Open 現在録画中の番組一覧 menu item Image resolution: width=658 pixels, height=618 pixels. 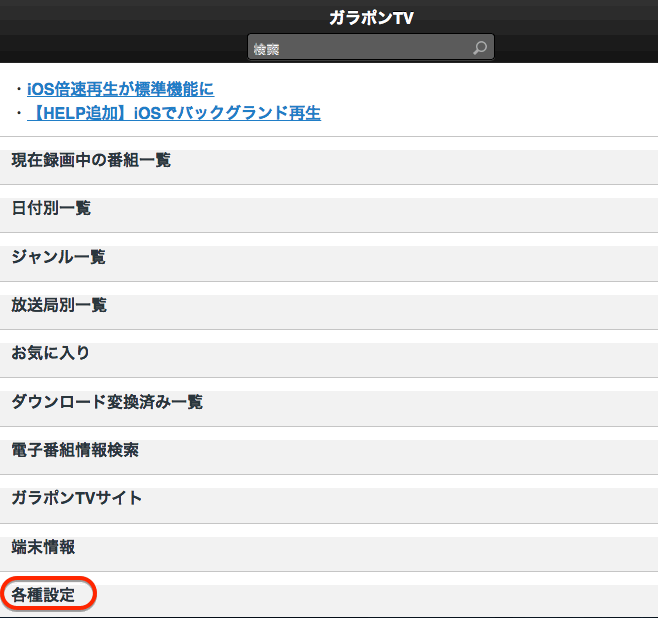(91, 160)
